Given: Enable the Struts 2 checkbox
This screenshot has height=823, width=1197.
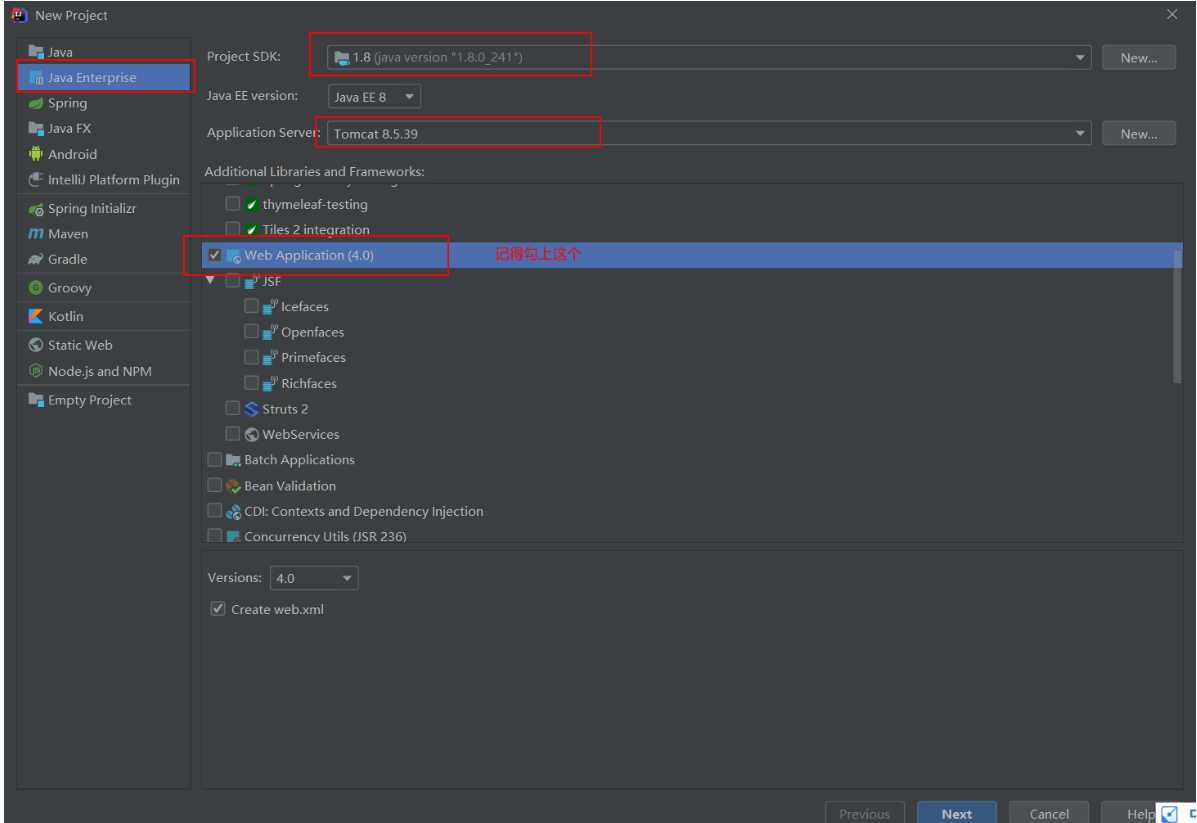Looking at the screenshot, I should point(233,408).
